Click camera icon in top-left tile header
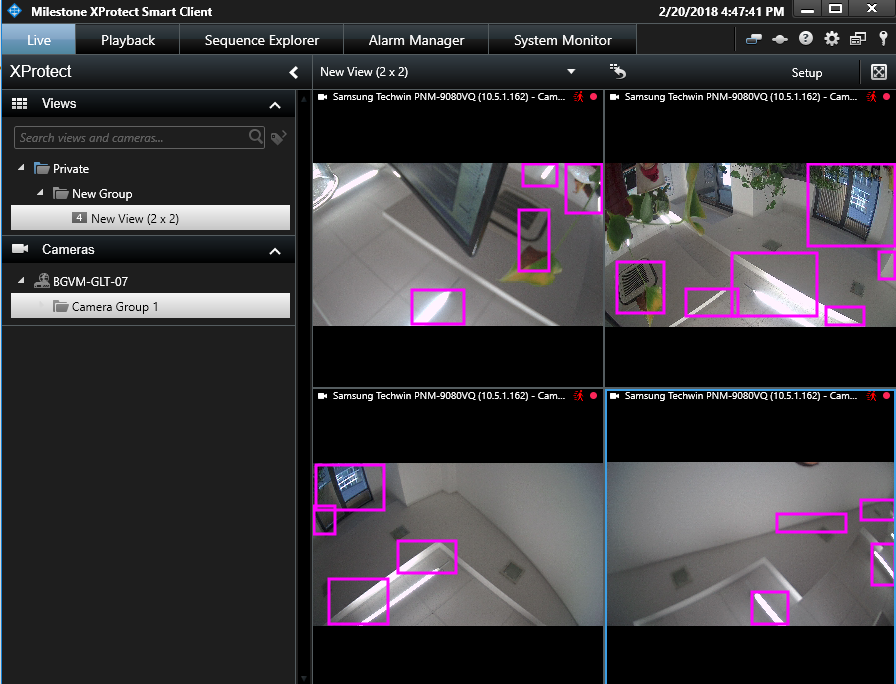The height and width of the screenshot is (684, 896). [322, 97]
